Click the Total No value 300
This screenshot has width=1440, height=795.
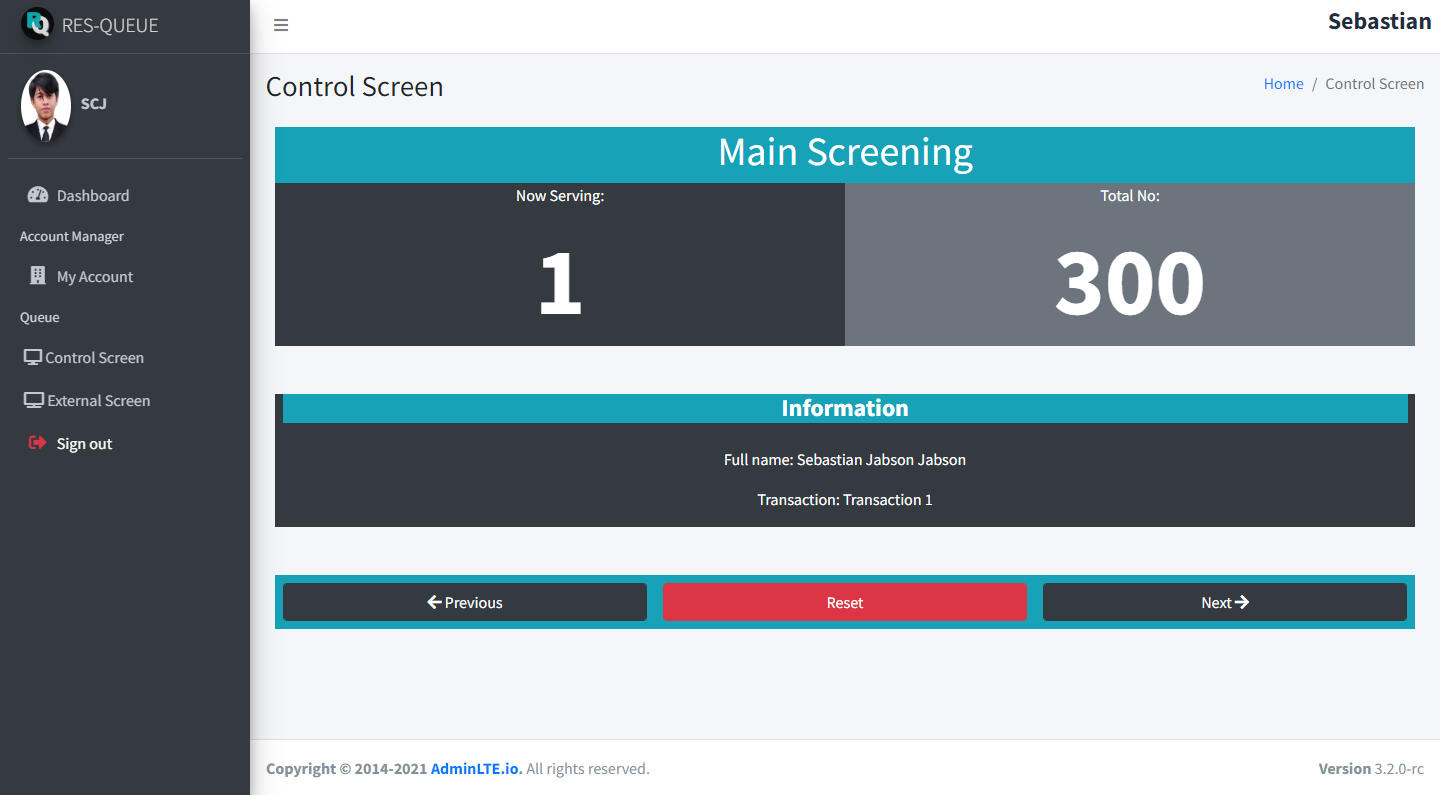[1130, 282]
